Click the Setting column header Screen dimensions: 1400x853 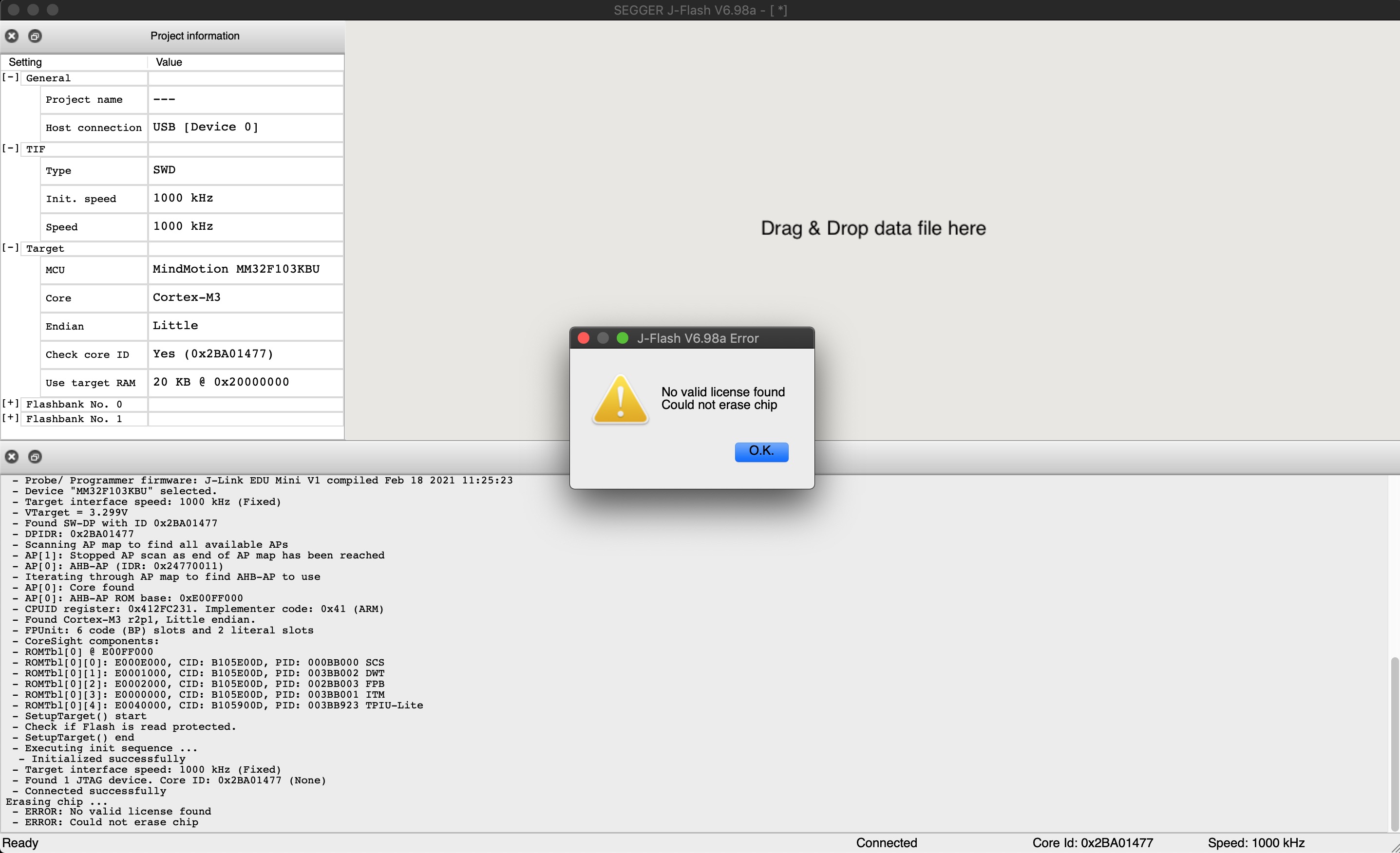74,62
